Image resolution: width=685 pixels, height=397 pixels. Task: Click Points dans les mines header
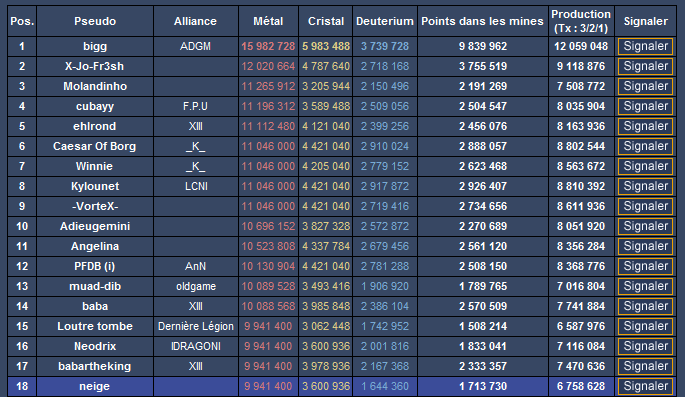(482, 21)
